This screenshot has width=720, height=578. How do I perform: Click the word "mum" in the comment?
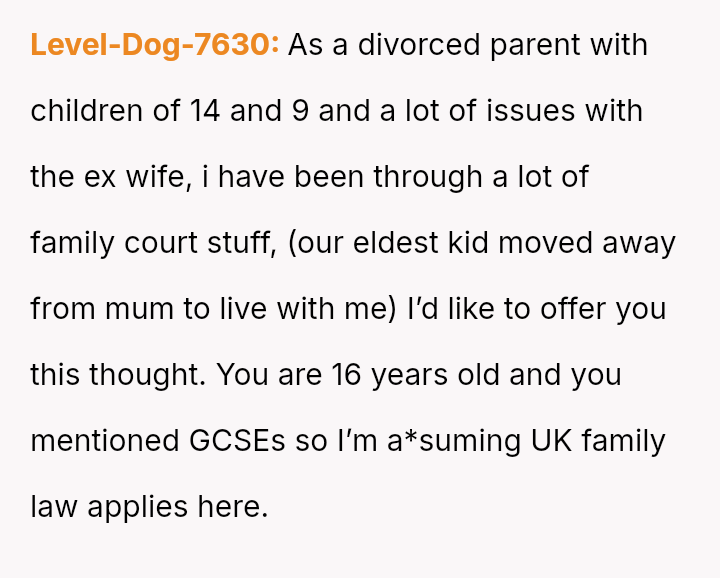(139, 309)
